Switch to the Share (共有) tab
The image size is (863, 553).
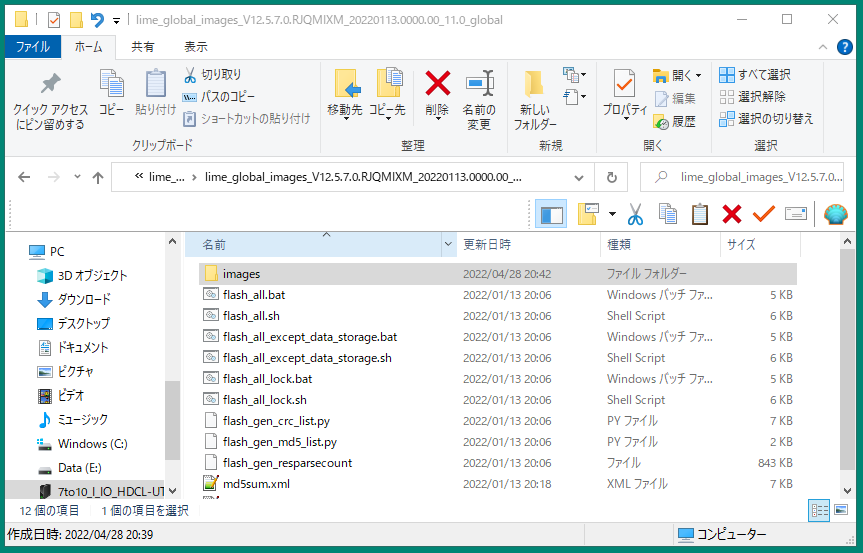tap(143, 47)
